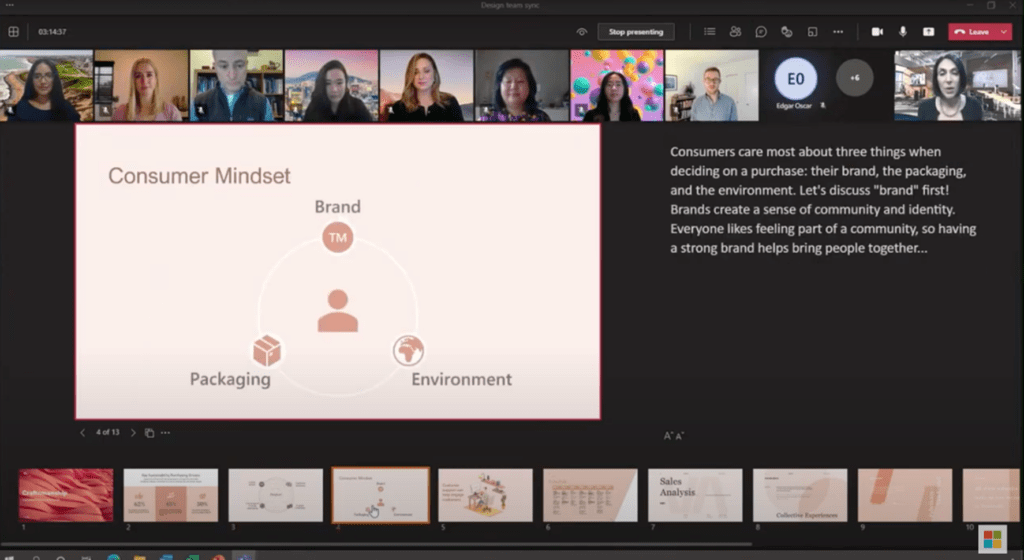Open the reactions icon in toolbar
Viewport: 1024px width, 560px height.
click(787, 32)
